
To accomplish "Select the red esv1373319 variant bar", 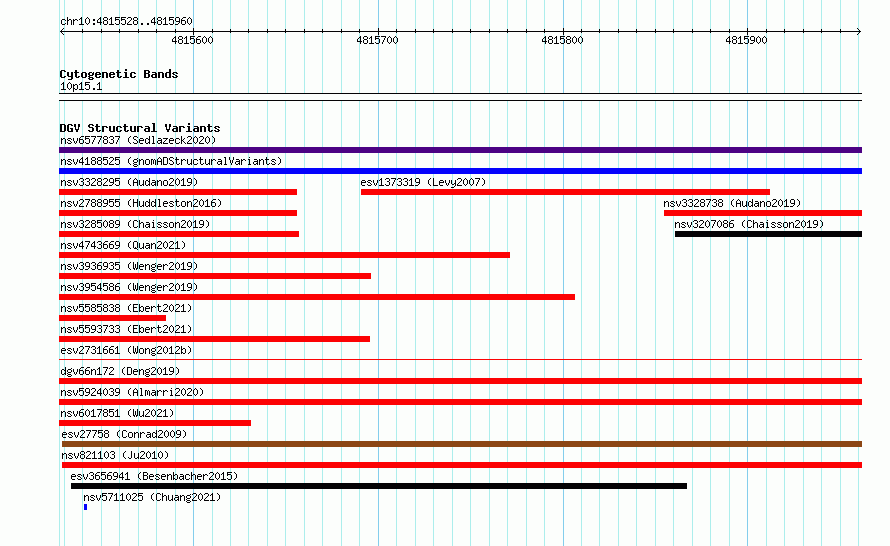I will (565, 192).
